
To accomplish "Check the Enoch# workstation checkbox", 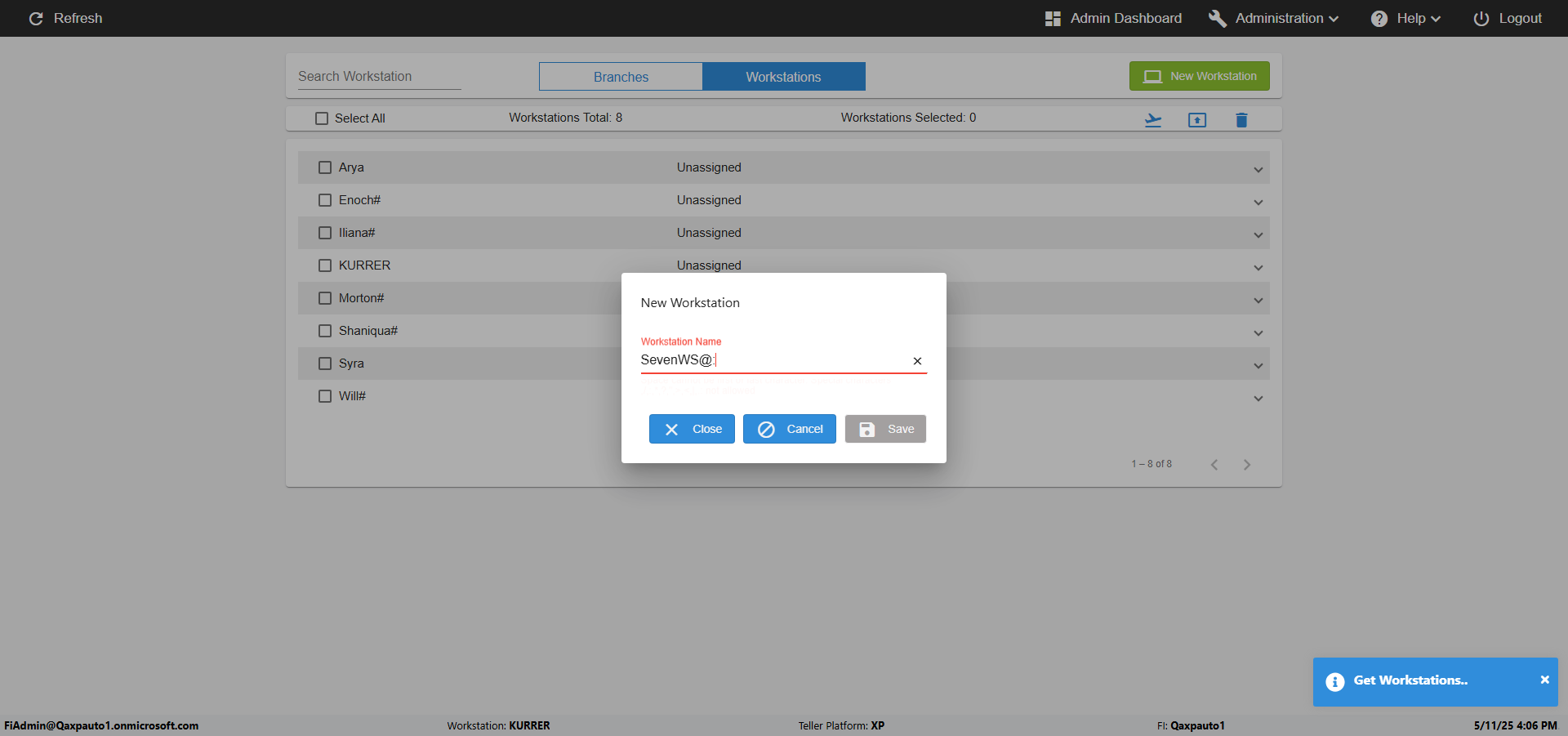I will [x=325, y=200].
